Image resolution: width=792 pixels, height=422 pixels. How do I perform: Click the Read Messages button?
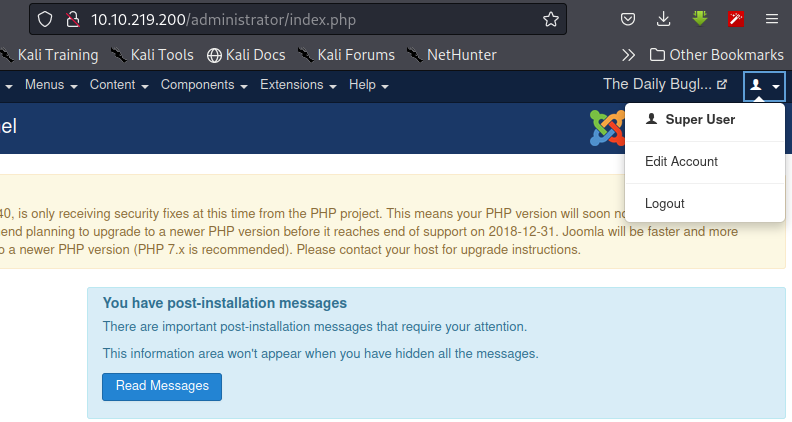(162, 387)
